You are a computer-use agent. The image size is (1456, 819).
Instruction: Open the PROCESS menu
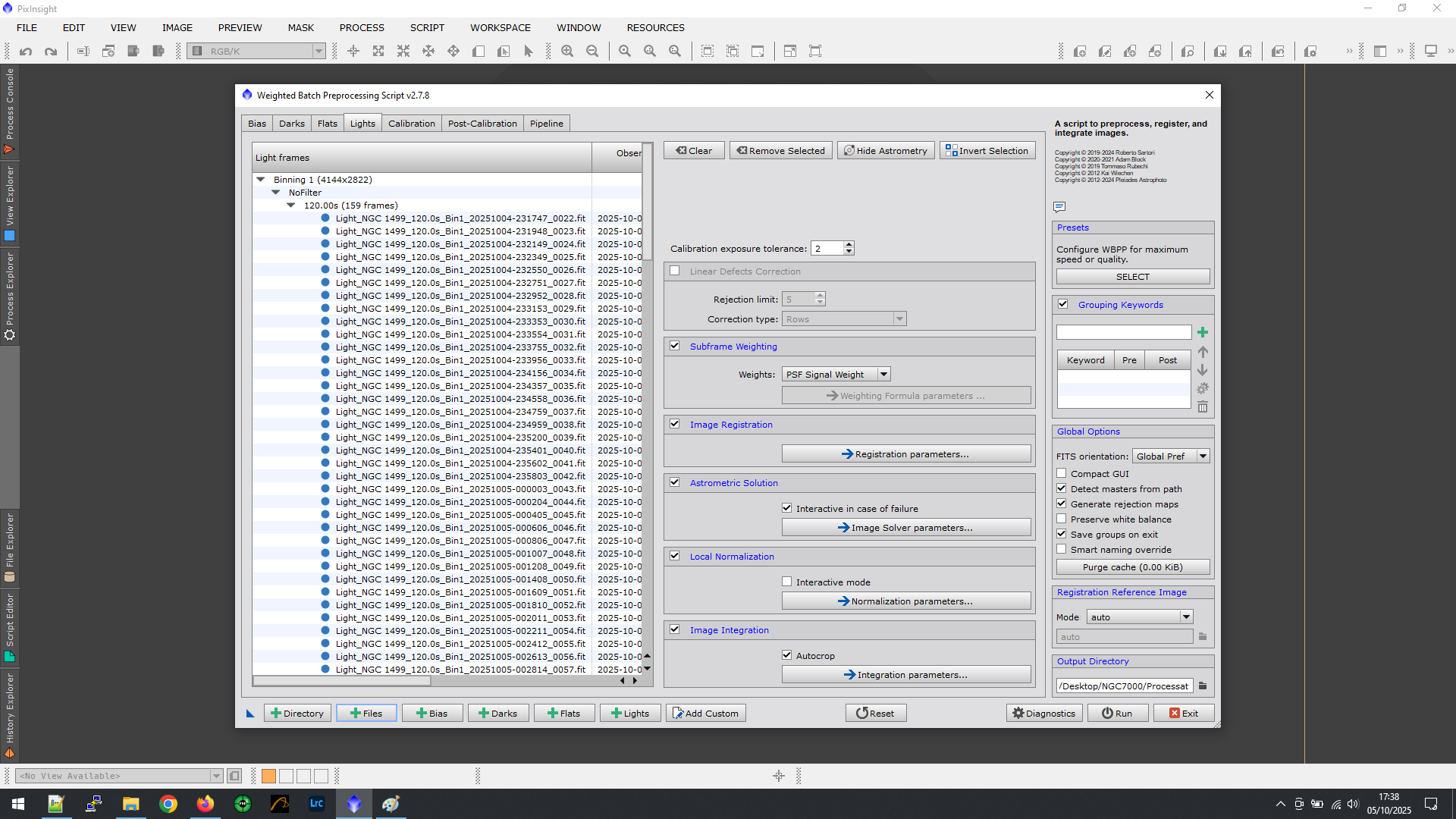[362, 28]
